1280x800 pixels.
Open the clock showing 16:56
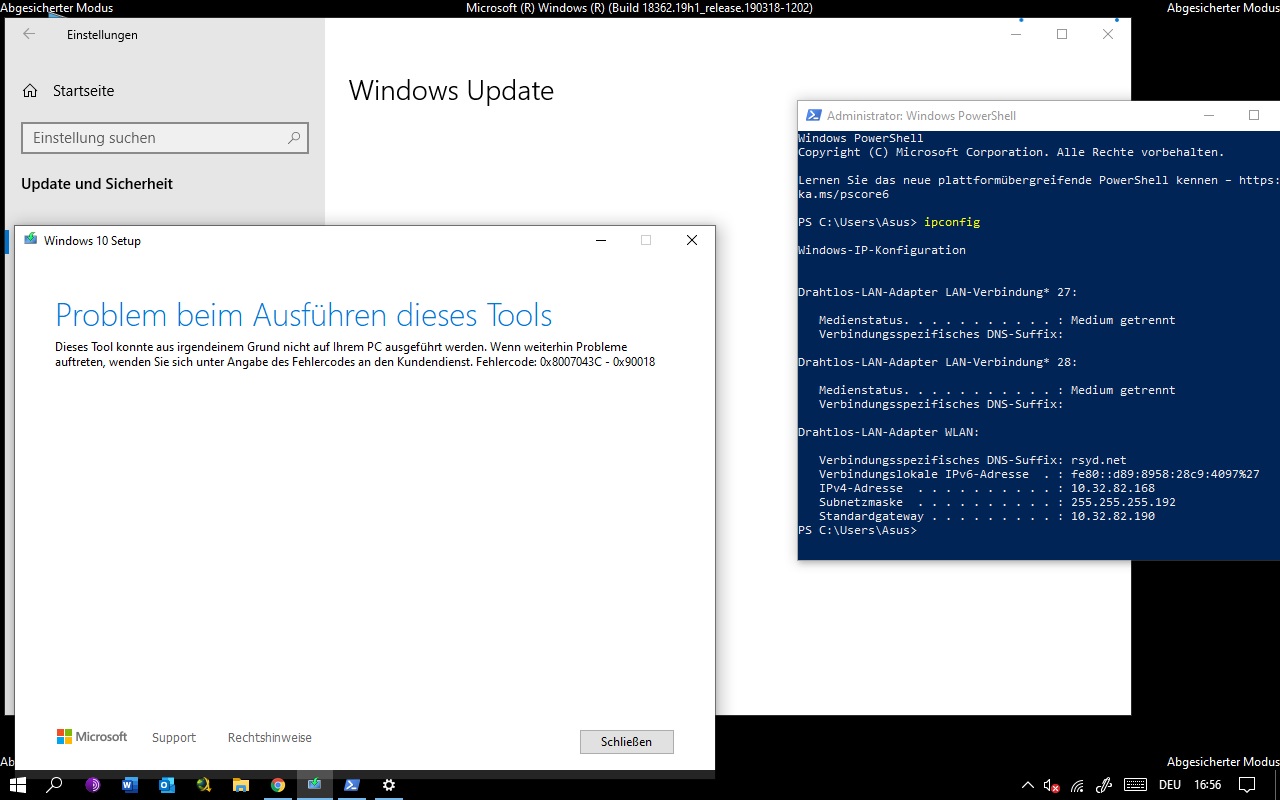click(x=1208, y=785)
